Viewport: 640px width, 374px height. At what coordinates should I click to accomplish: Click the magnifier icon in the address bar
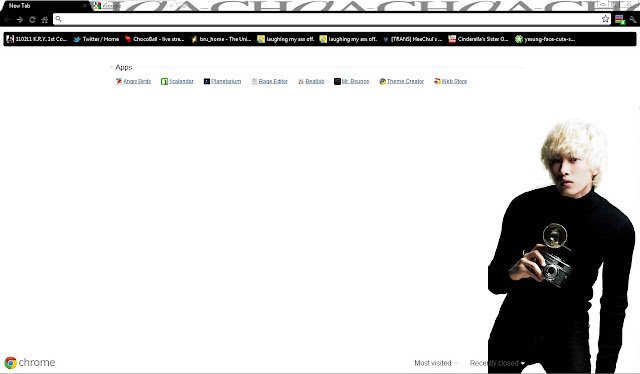tap(58, 19)
